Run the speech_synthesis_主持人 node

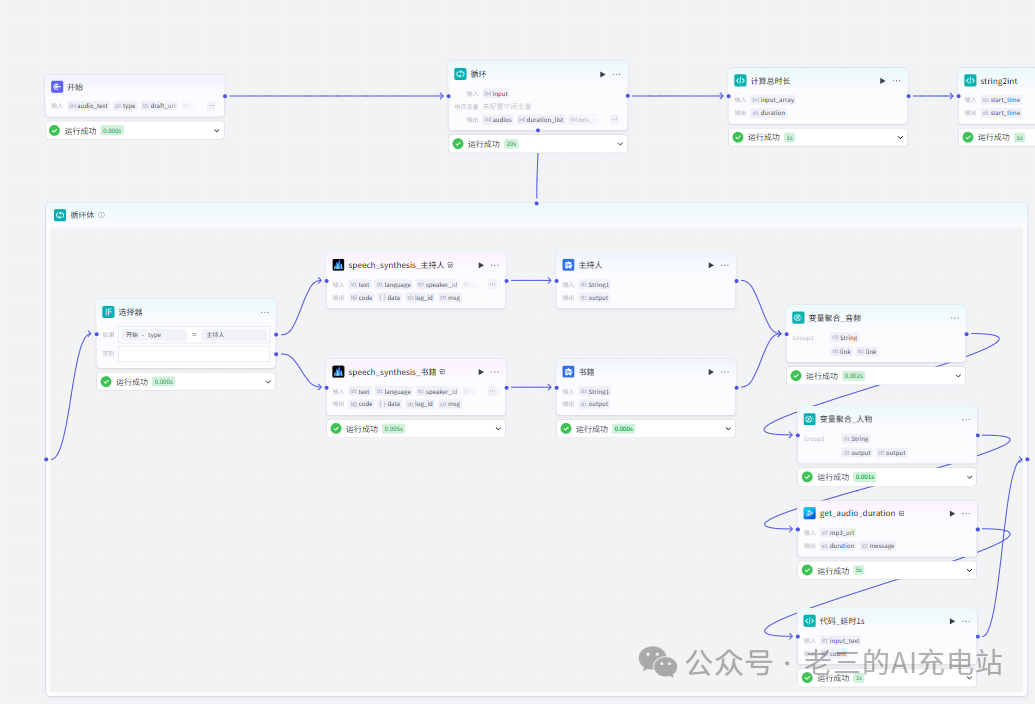[x=481, y=265]
